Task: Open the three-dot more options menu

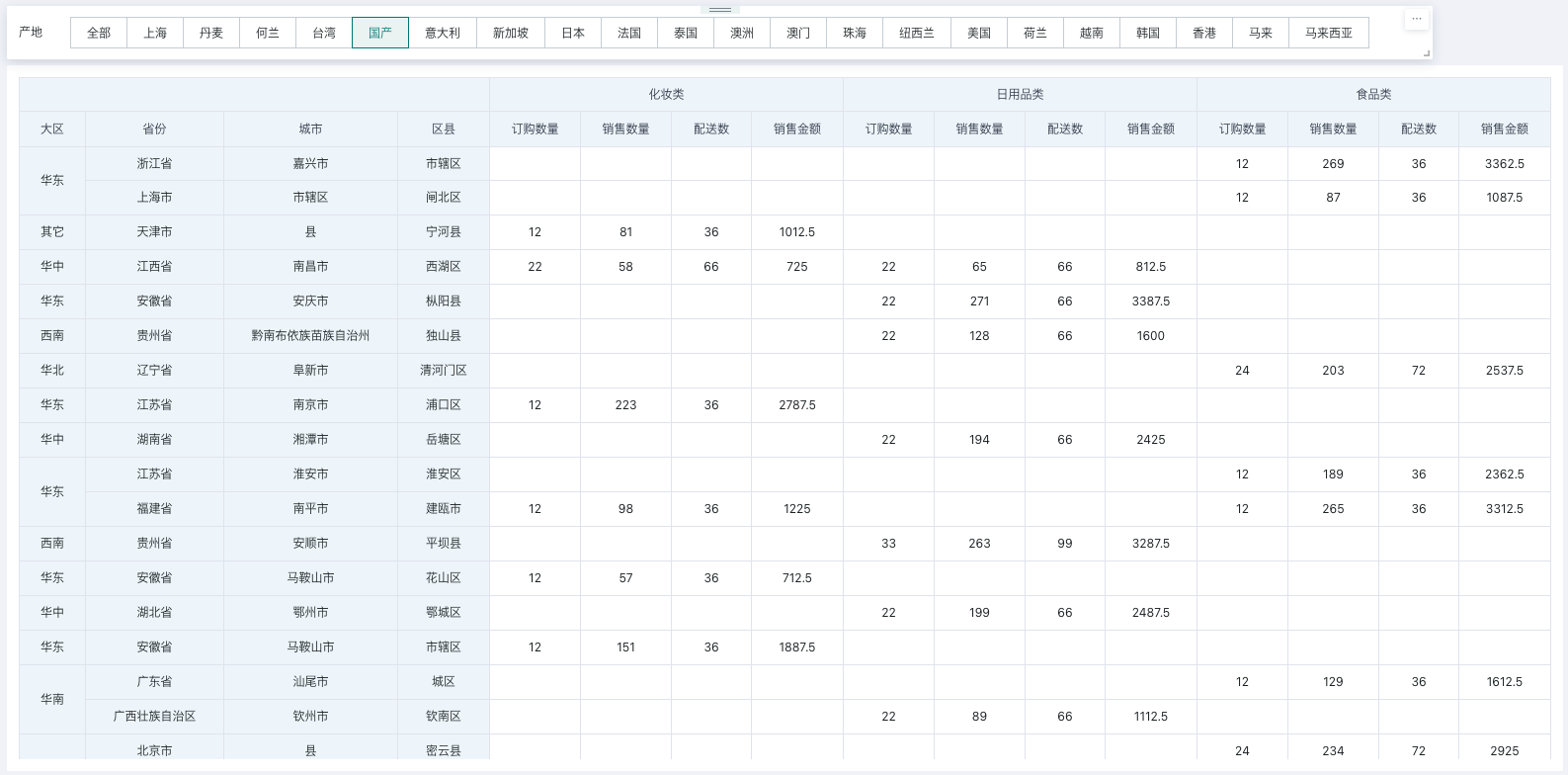Action: 1416,19
